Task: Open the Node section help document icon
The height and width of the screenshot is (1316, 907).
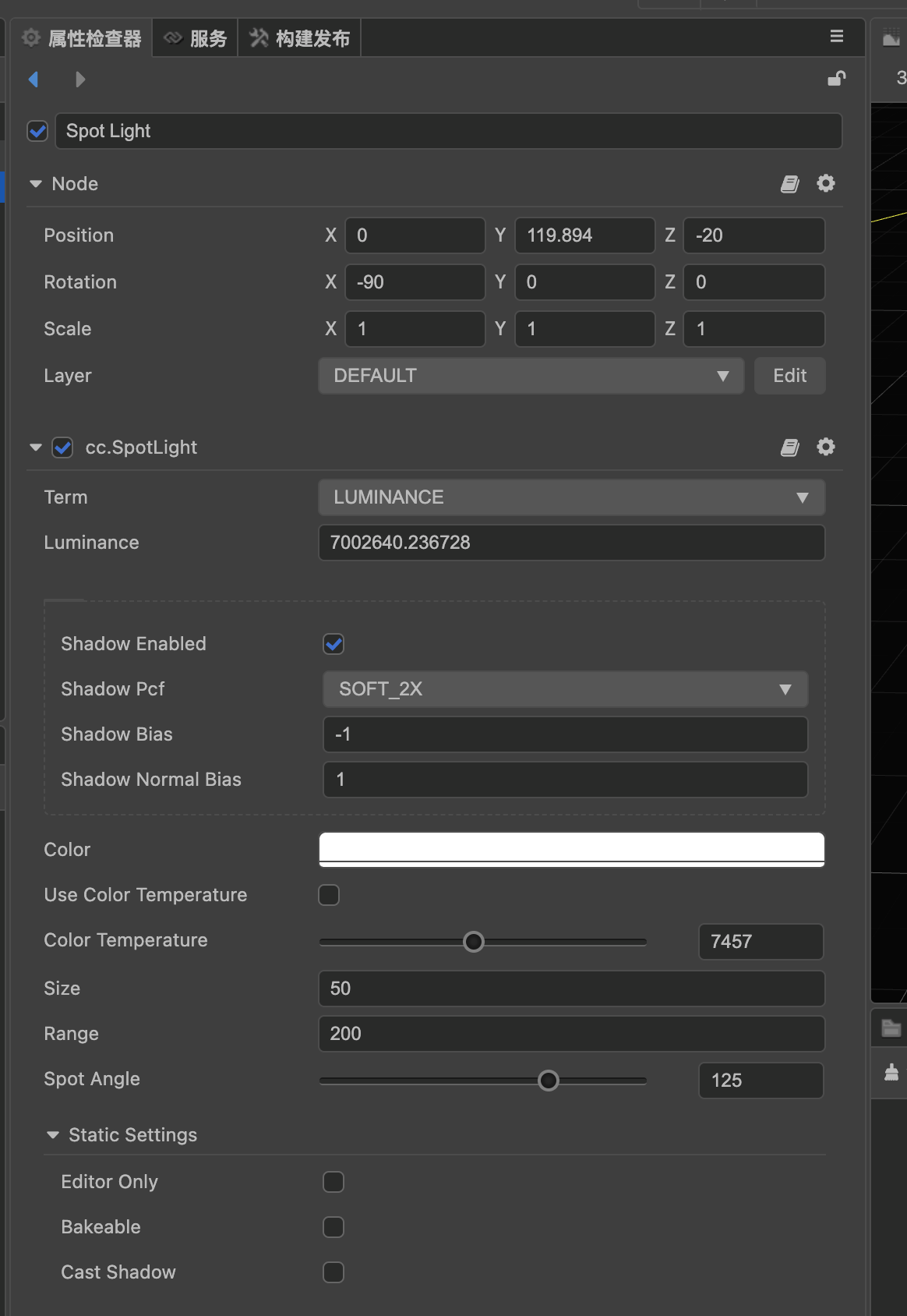Action: tap(790, 184)
